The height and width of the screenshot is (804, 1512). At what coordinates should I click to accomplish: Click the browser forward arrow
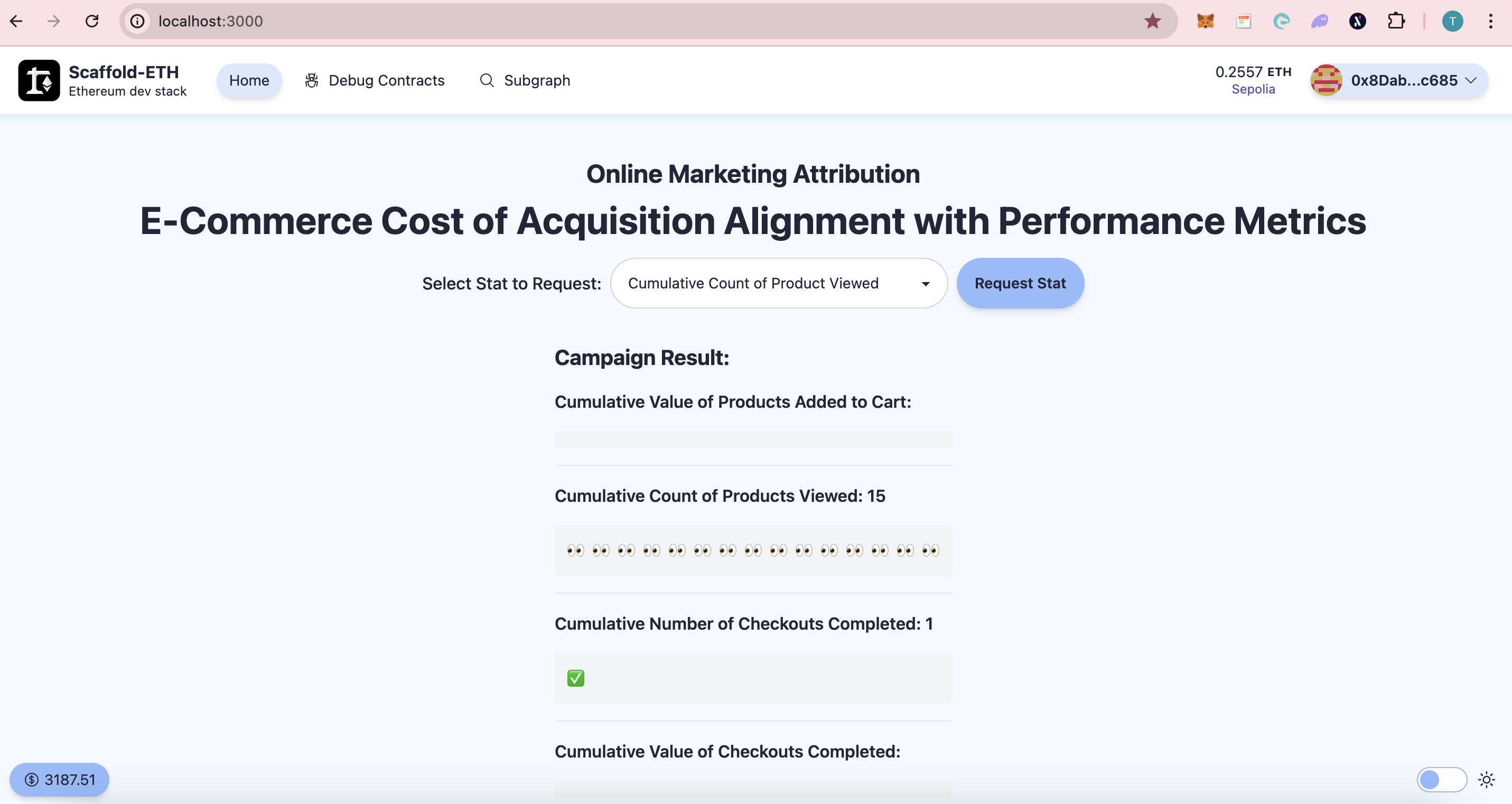[54, 21]
